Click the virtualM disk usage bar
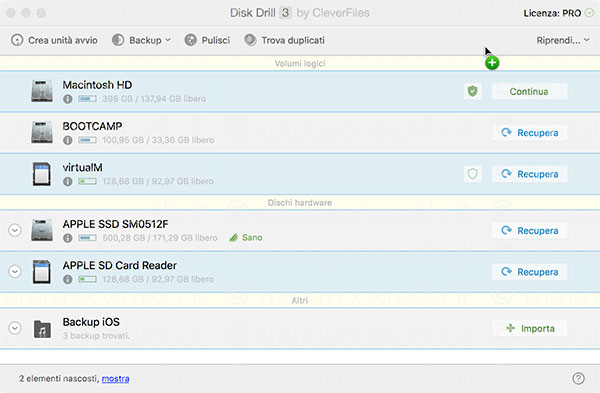The image size is (600, 393). tap(87, 181)
